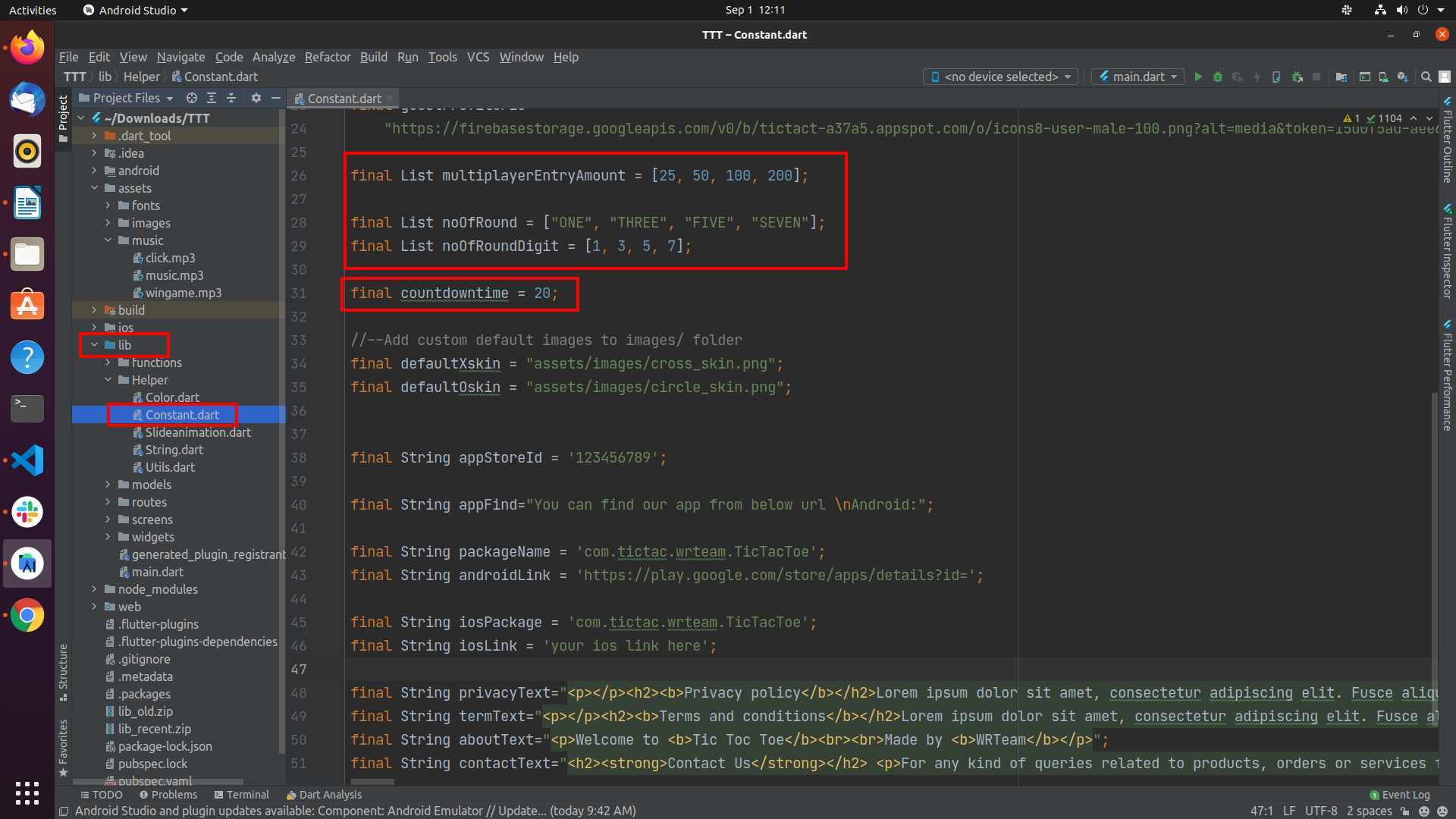Show Applications grid in the dock
The height and width of the screenshot is (819, 1456).
click(x=27, y=793)
